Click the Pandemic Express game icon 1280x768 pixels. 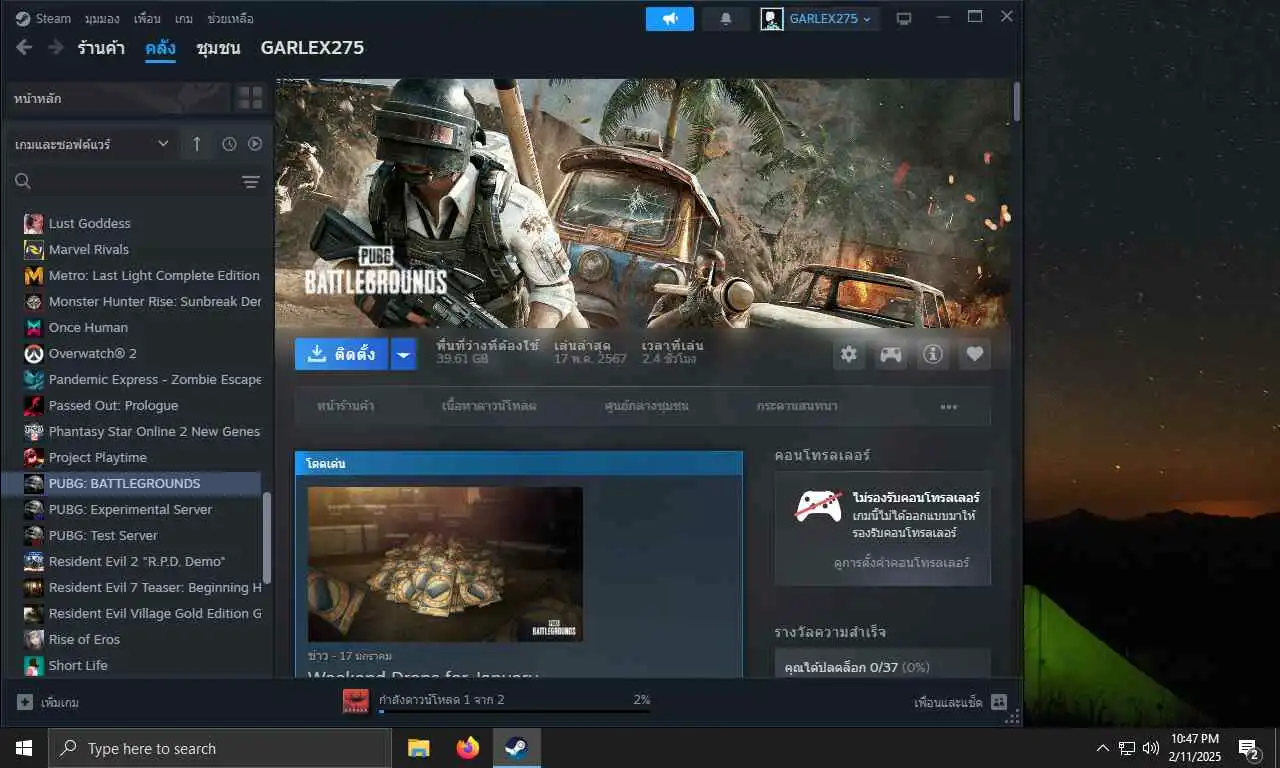34,379
